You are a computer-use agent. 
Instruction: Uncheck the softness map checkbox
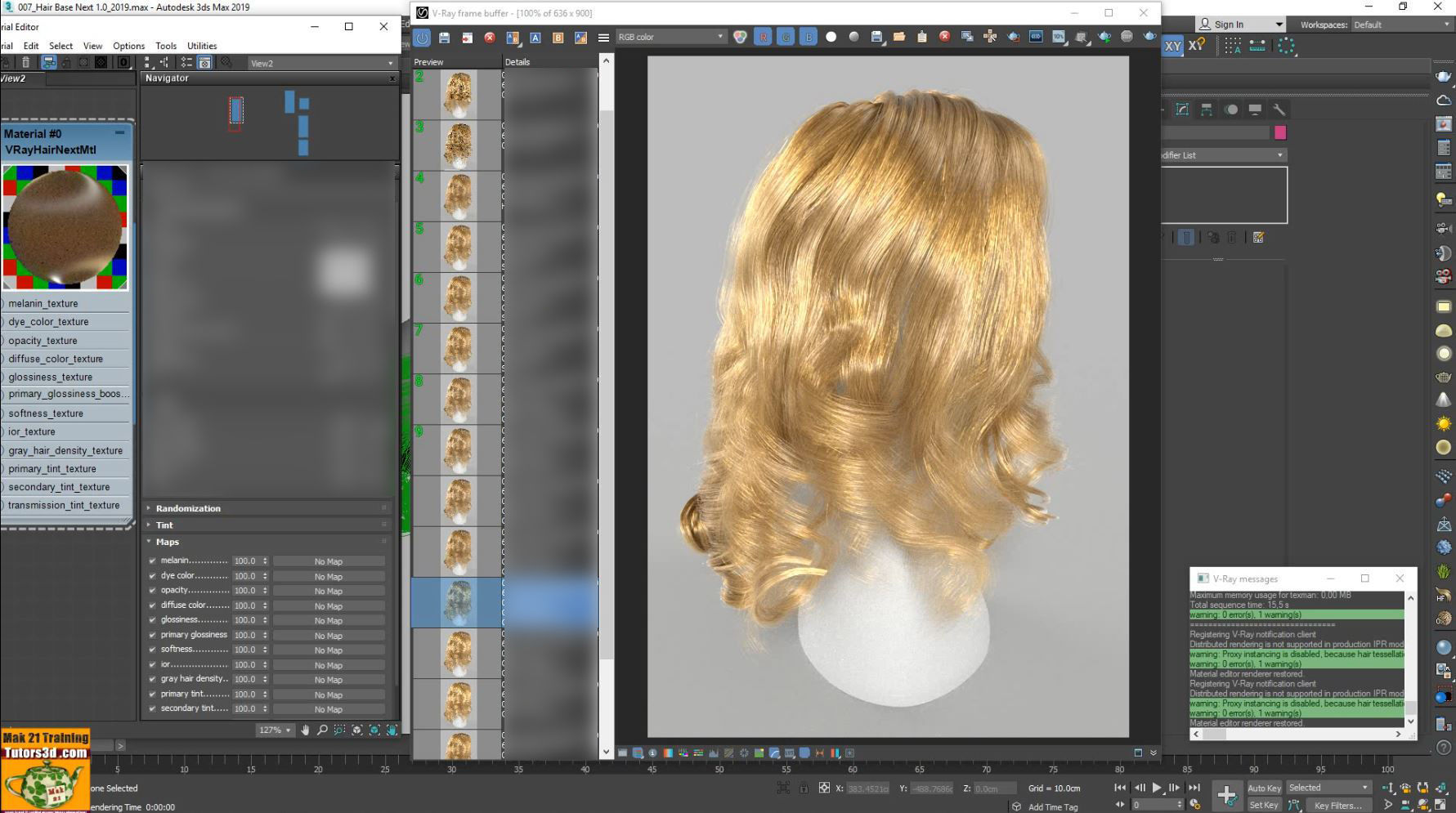tap(152, 650)
